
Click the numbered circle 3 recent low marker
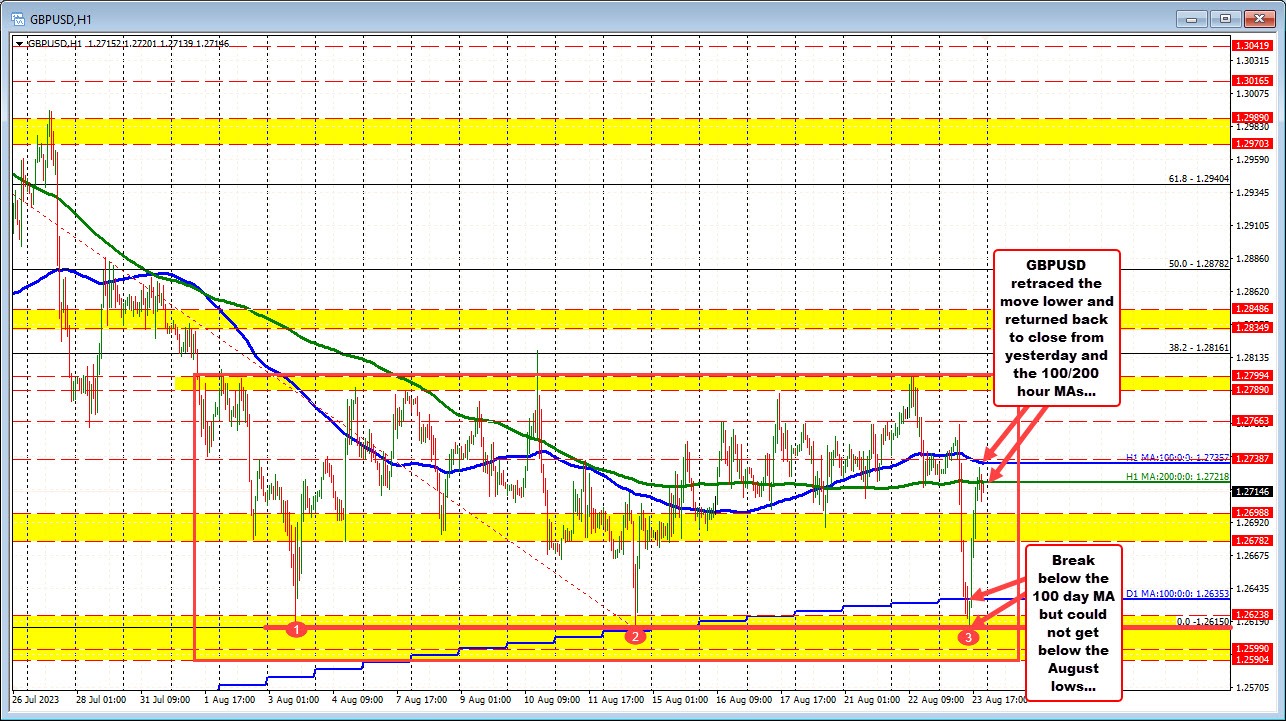pyautogui.click(x=967, y=635)
